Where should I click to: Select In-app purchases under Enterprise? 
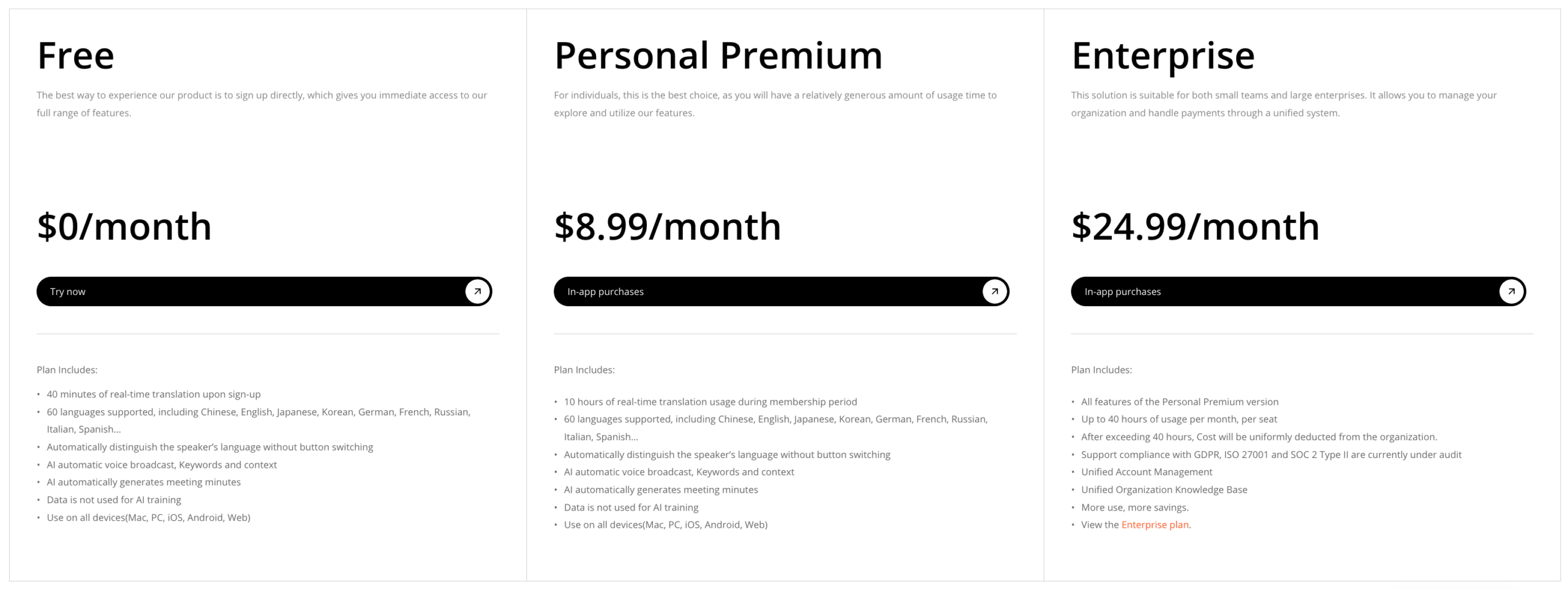(x=1122, y=291)
